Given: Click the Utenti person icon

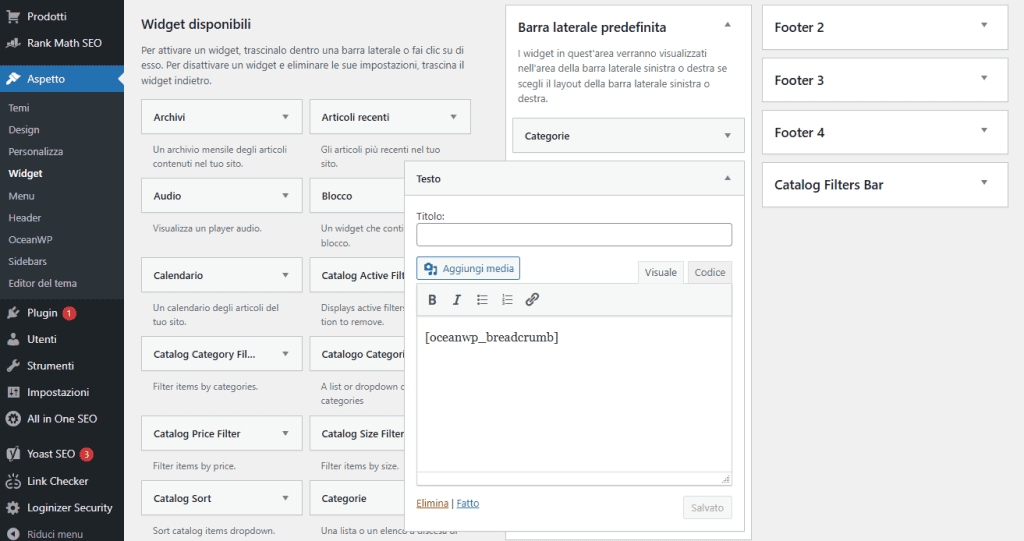Looking at the screenshot, I should tap(13, 339).
